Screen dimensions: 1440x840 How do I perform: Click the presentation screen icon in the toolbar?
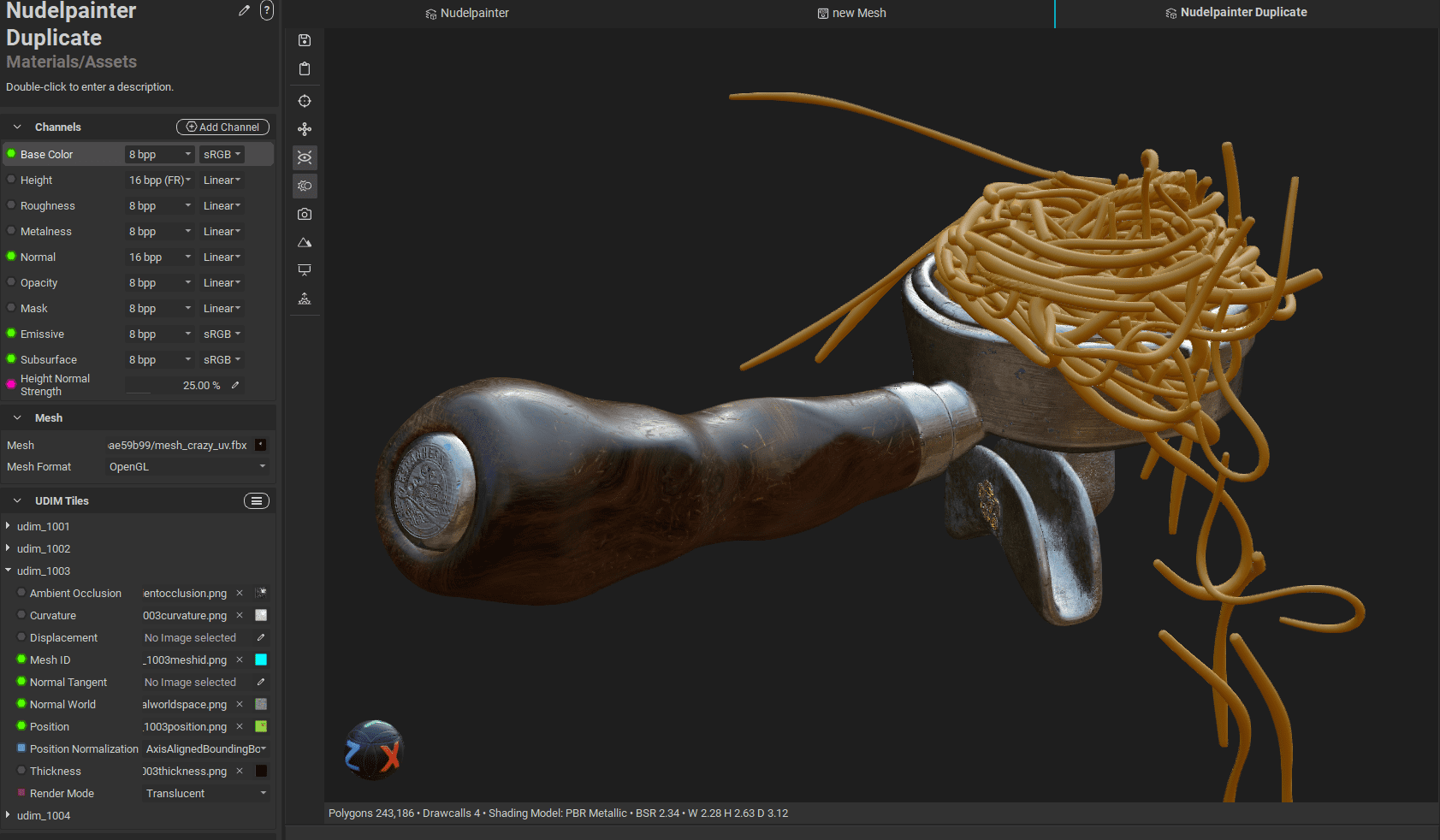305,270
